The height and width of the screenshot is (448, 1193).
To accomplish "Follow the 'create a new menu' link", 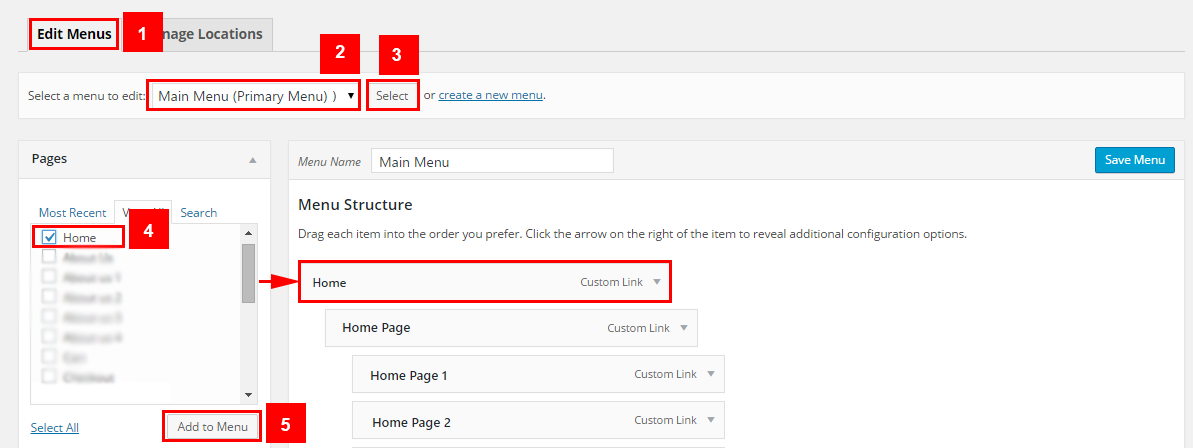I will (x=490, y=96).
